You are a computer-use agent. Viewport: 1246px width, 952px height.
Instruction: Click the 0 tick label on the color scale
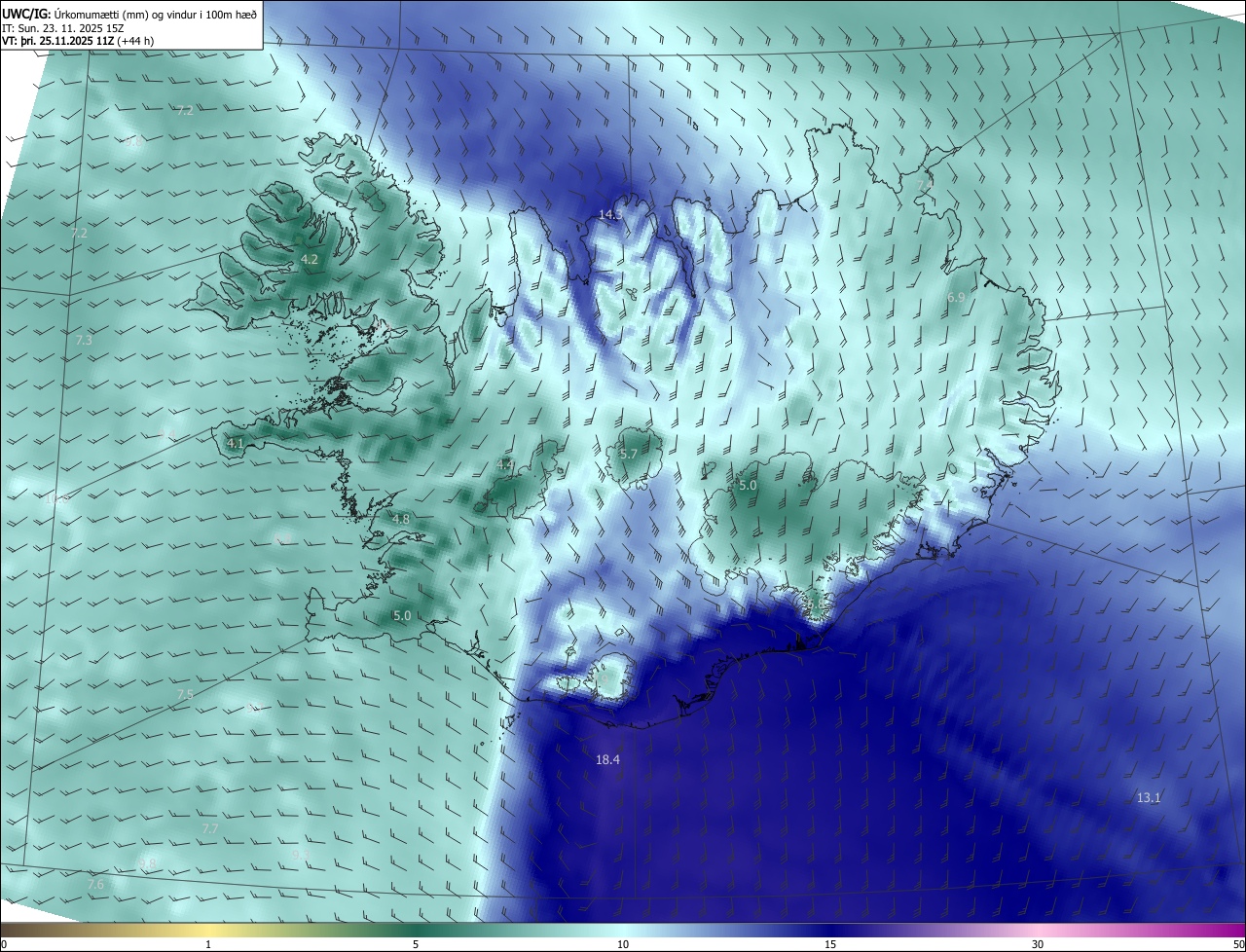pos(4,945)
